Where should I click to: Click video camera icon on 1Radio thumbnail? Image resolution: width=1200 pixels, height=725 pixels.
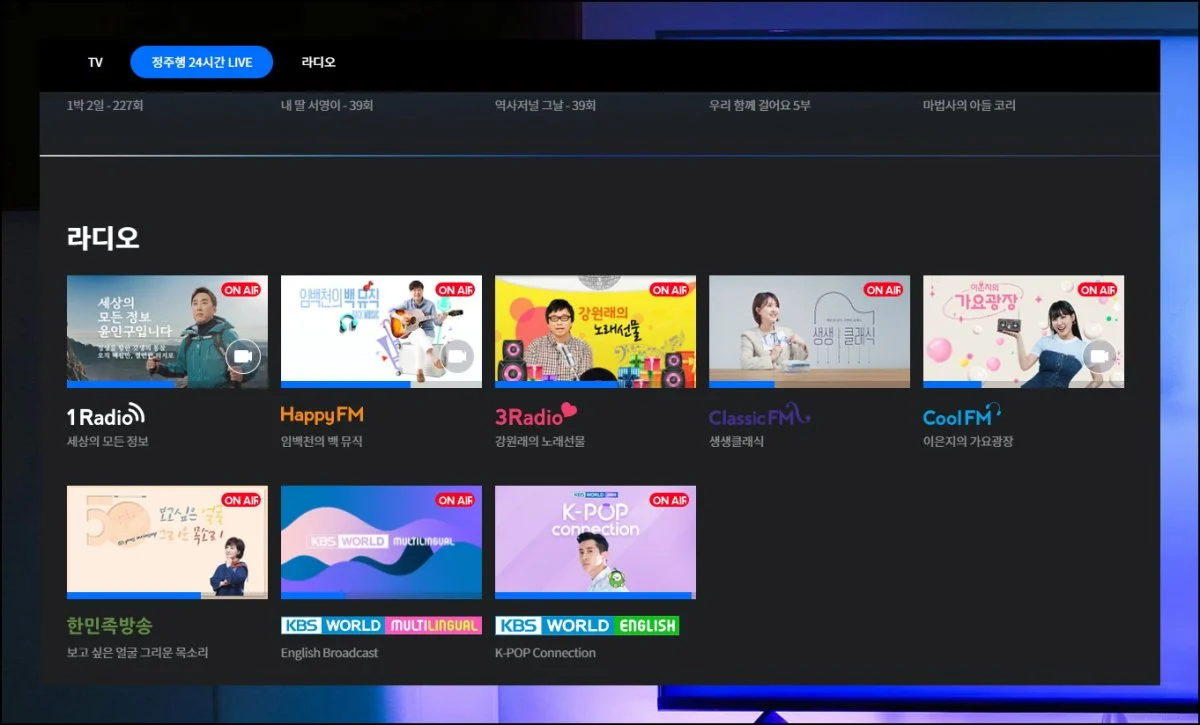click(243, 356)
